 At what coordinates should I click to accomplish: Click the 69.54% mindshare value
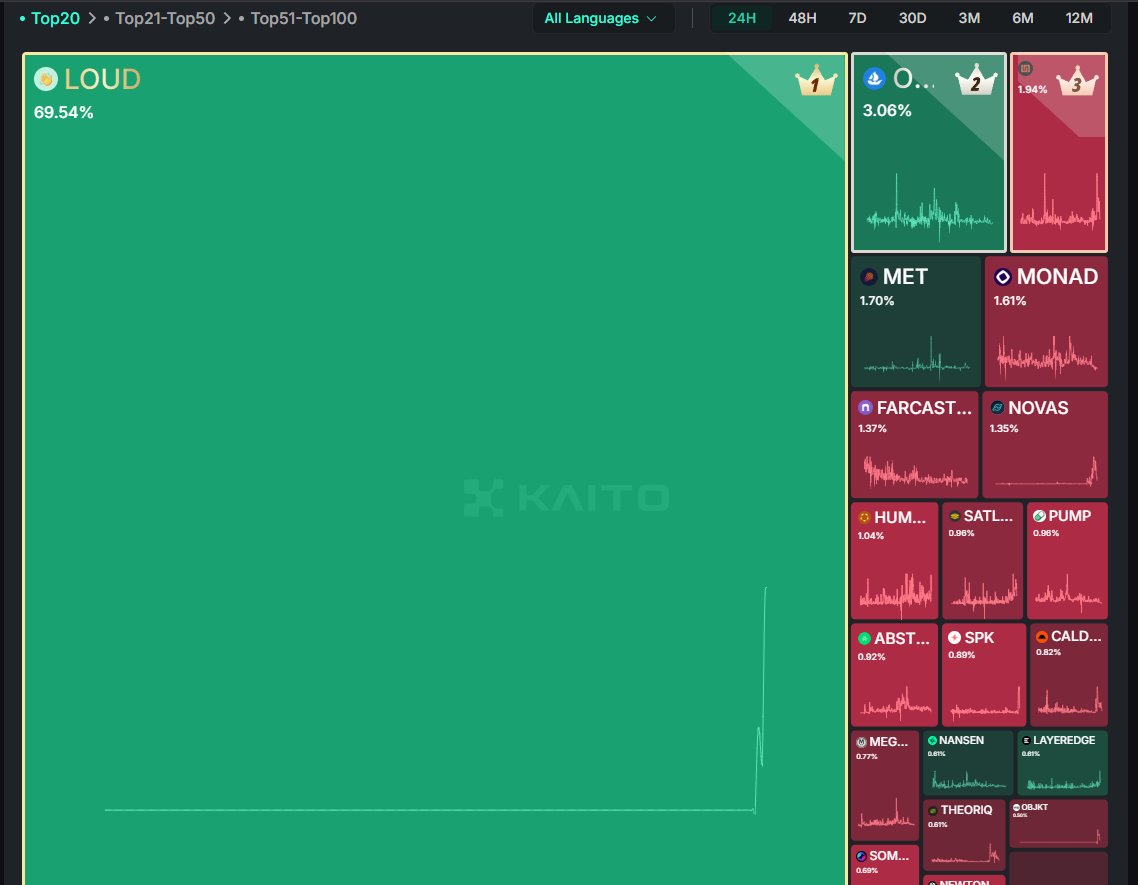coord(63,113)
